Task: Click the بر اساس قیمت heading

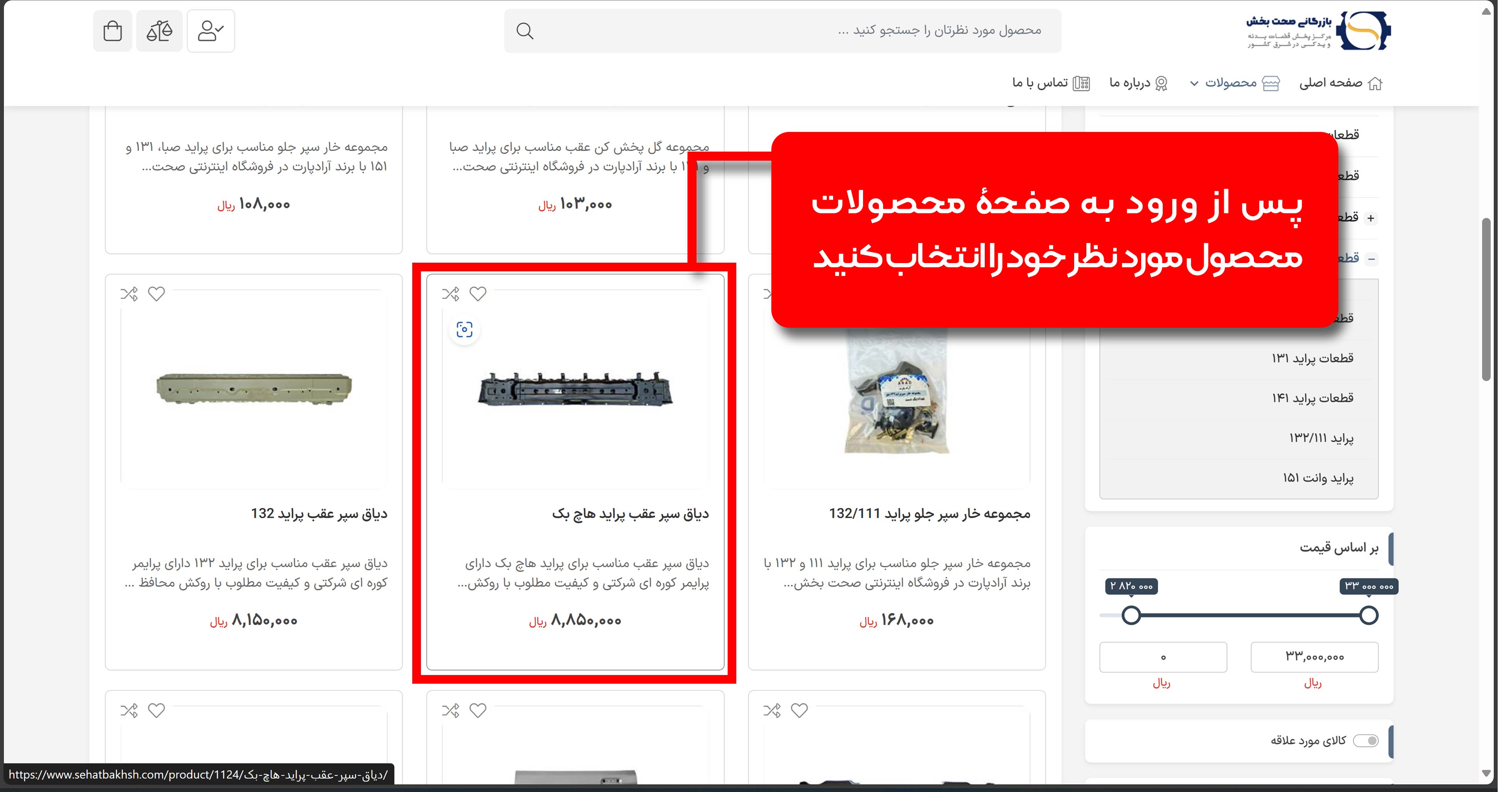Action: tap(1339, 548)
